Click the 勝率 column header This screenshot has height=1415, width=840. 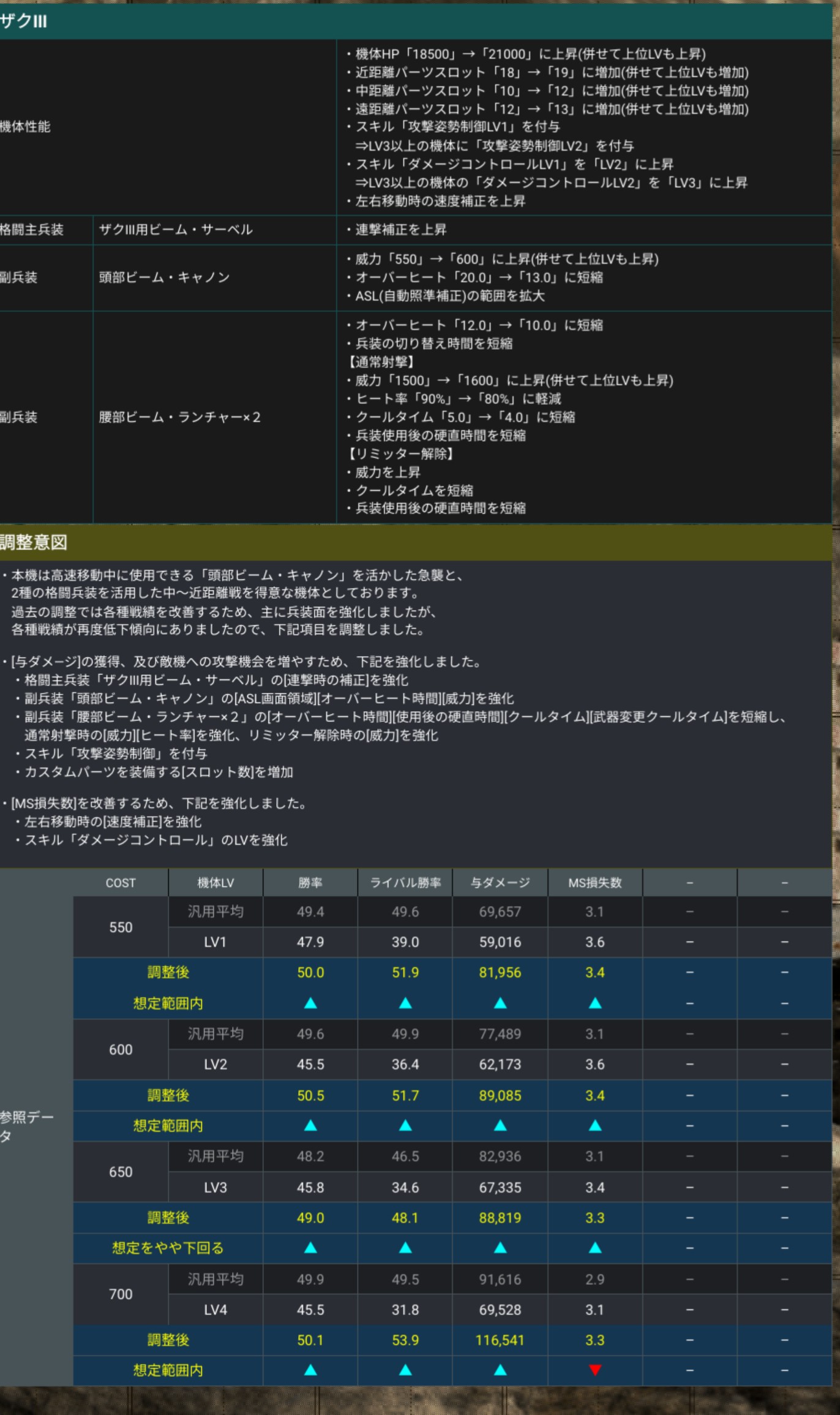(x=310, y=883)
